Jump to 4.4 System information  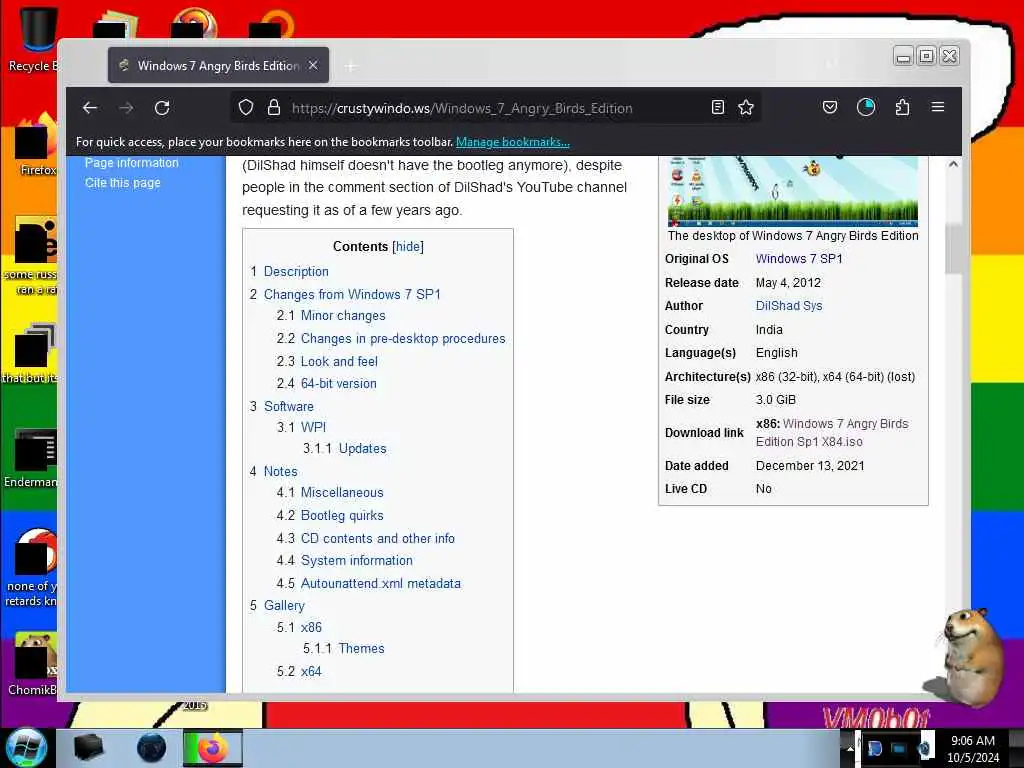coord(357,561)
